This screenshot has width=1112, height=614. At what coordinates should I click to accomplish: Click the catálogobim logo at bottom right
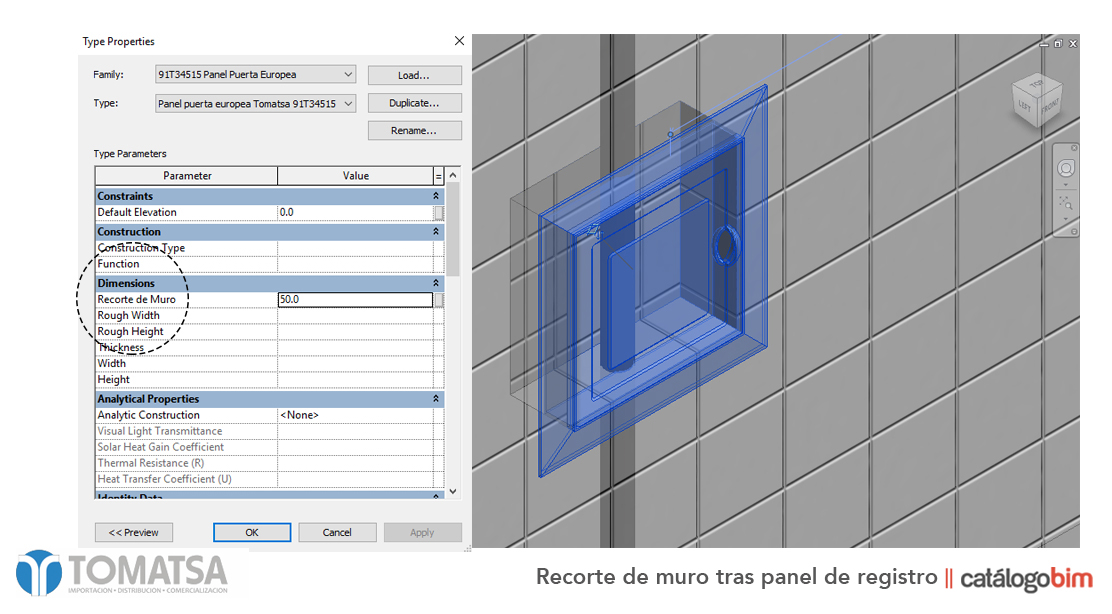1028,577
